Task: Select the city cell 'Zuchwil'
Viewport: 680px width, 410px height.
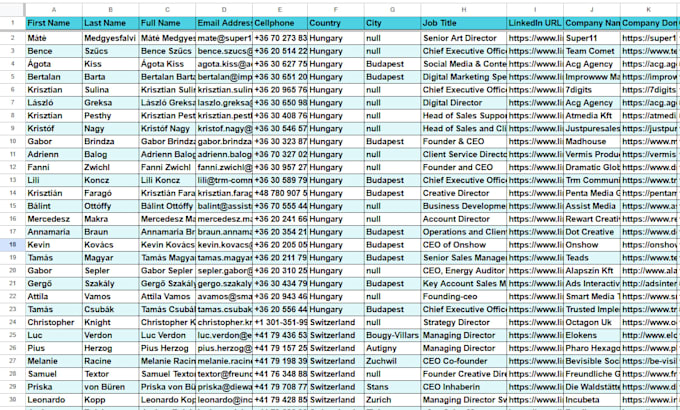Action: [x=392, y=361]
